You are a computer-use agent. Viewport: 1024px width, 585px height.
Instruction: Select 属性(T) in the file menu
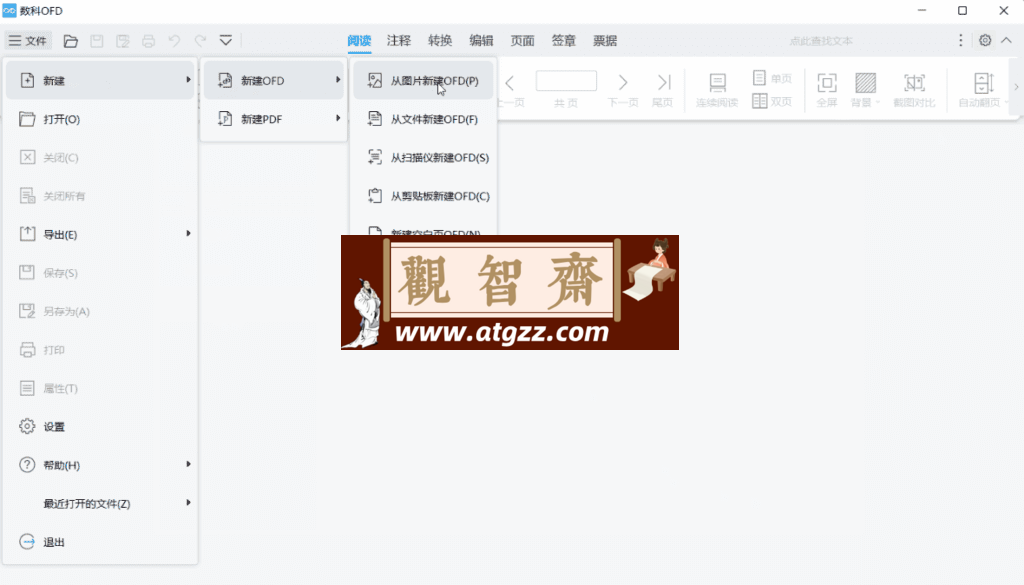click(101, 388)
